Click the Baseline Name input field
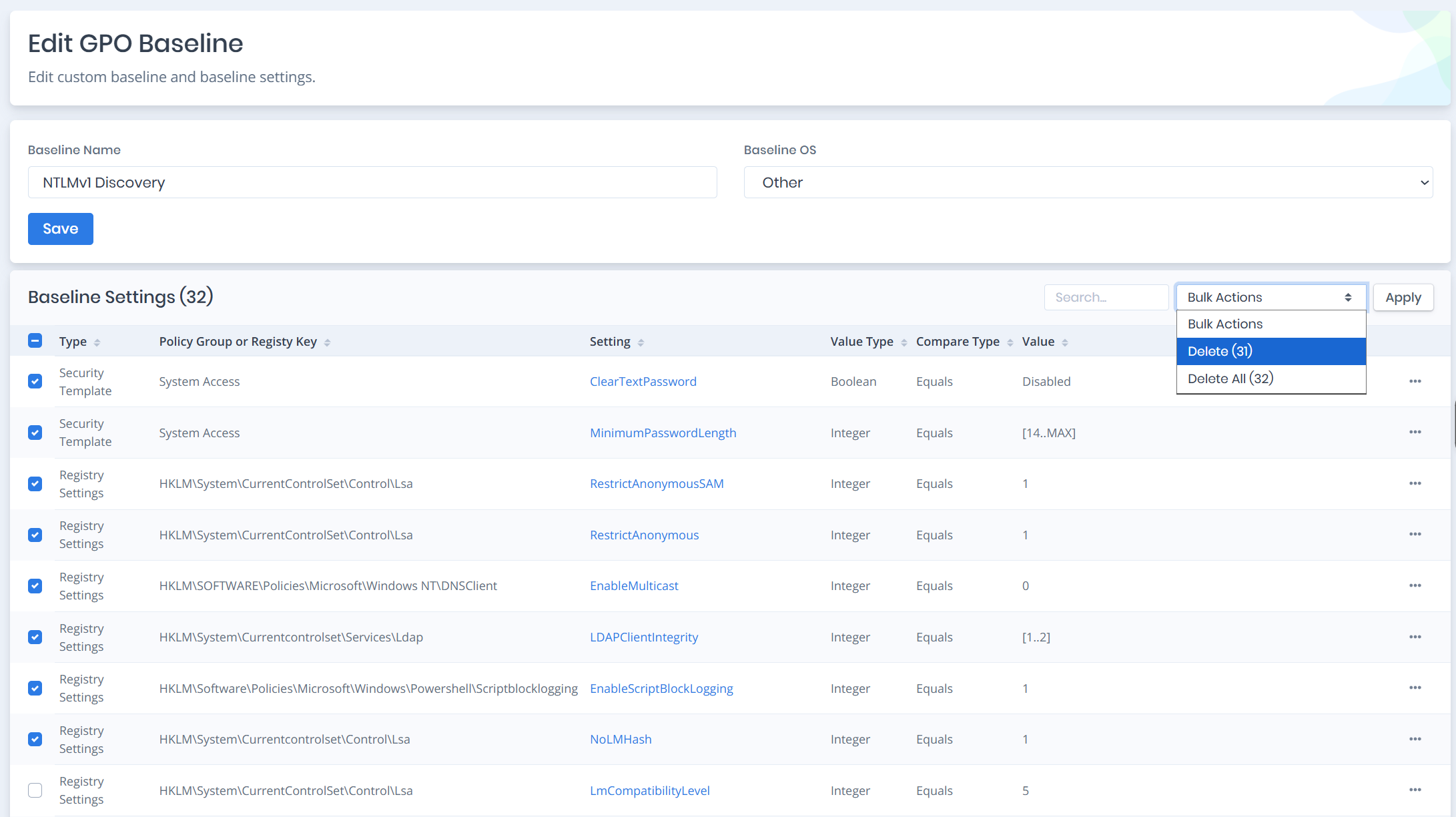 click(372, 182)
